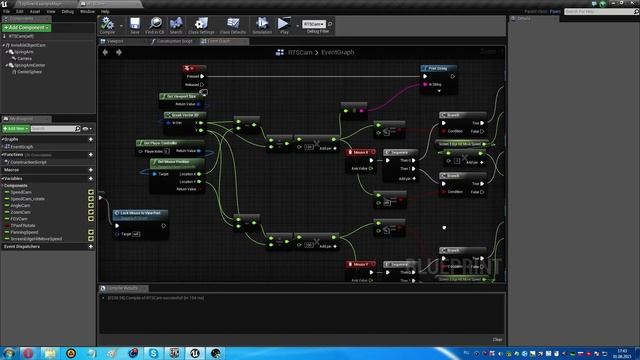Collapse the Graphs section

tap(3, 140)
